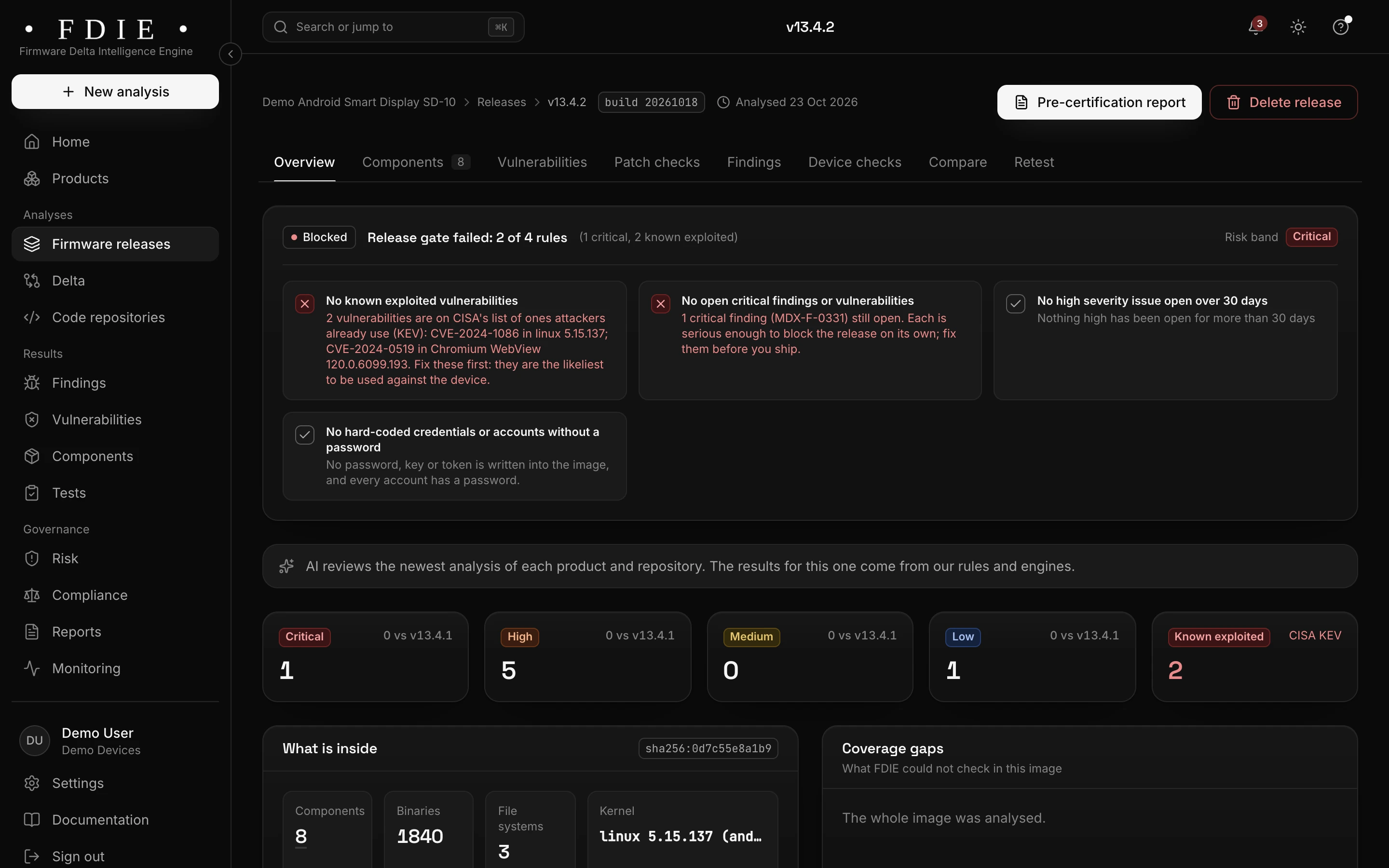Image resolution: width=1389 pixels, height=868 pixels.
Task: Open Components in the sidebar
Action: click(x=115, y=456)
